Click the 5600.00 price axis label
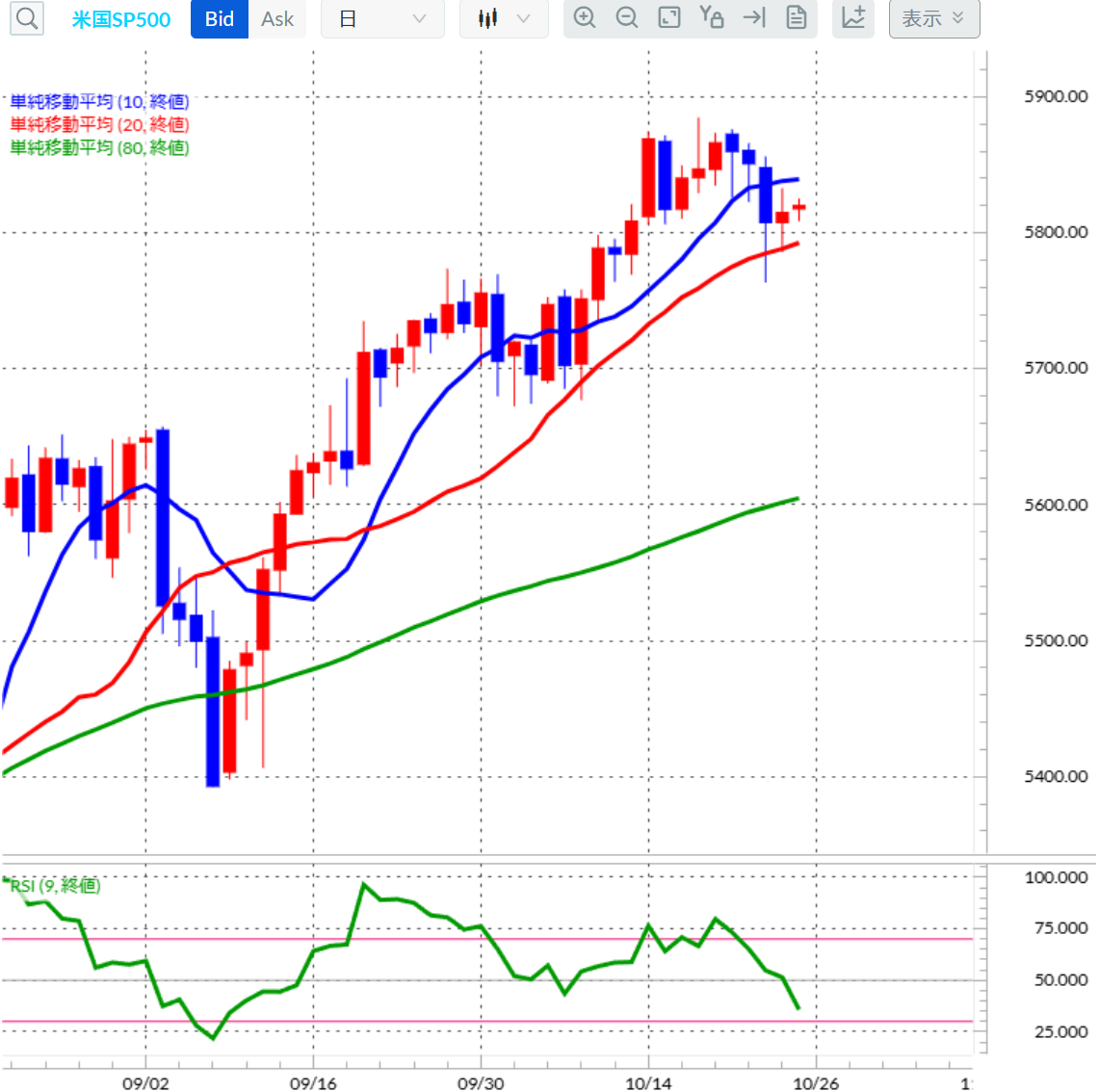Viewport: 1099px width, 1092px height. tap(1056, 505)
